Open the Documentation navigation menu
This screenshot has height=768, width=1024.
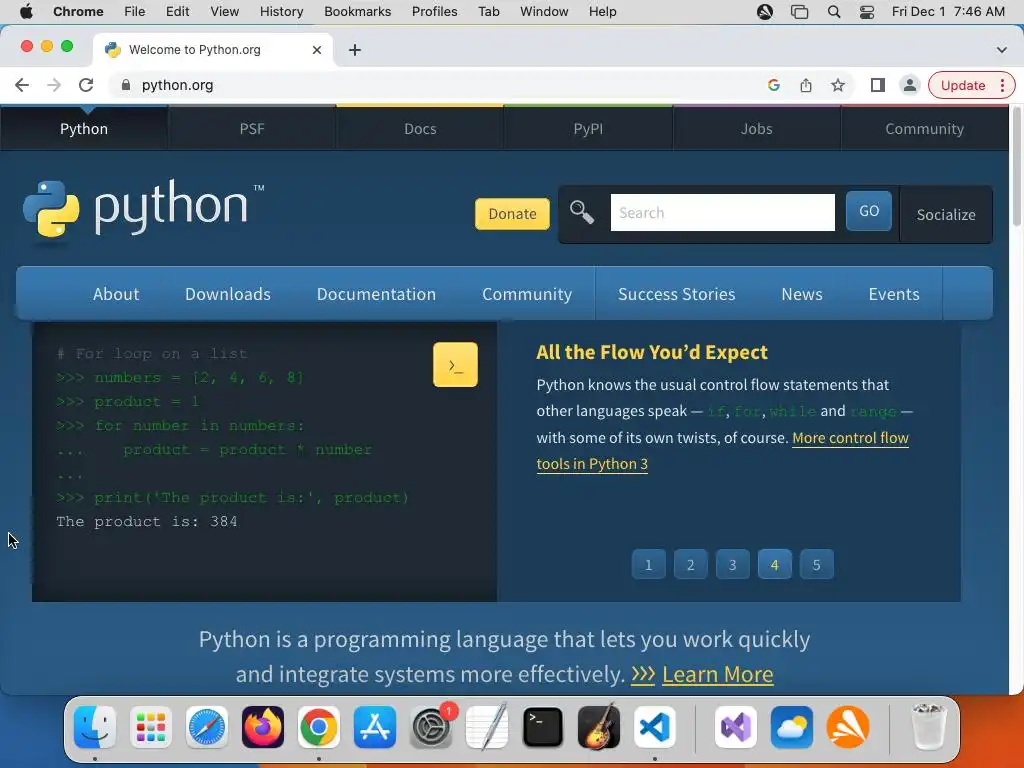tap(376, 294)
